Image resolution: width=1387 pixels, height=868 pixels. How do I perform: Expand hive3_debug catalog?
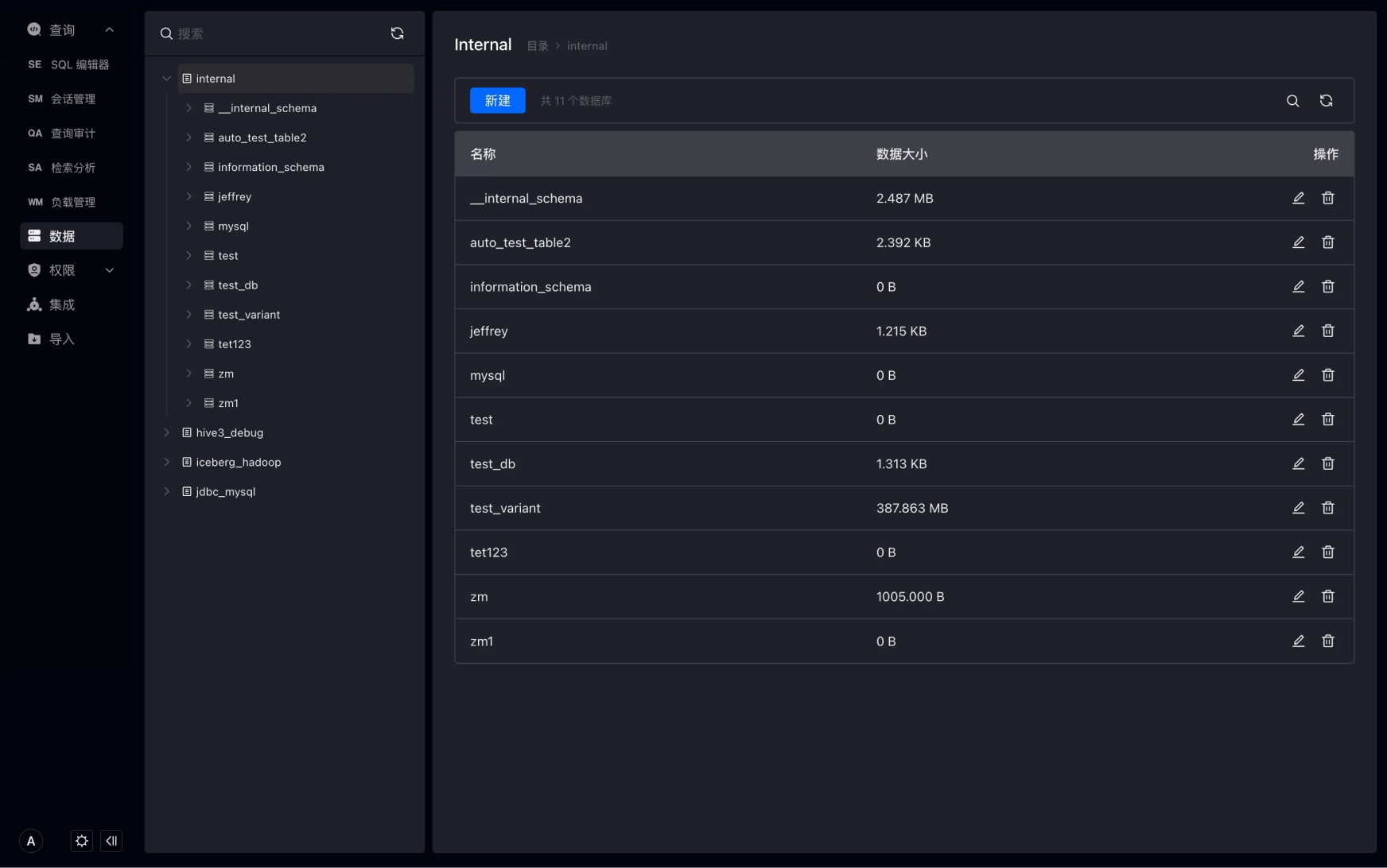[x=166, y=432]
